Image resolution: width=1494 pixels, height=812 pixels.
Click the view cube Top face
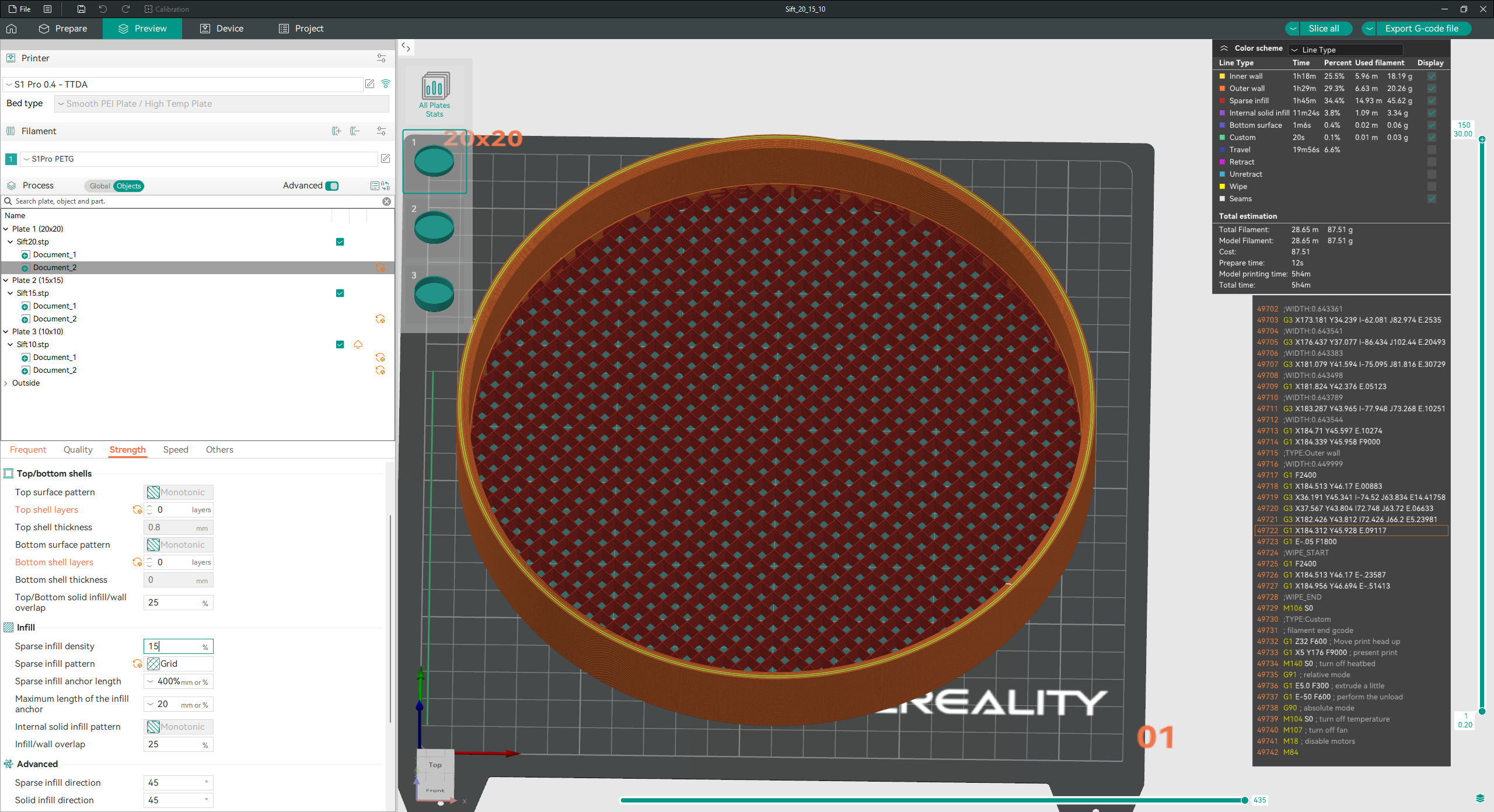(435, 765)
